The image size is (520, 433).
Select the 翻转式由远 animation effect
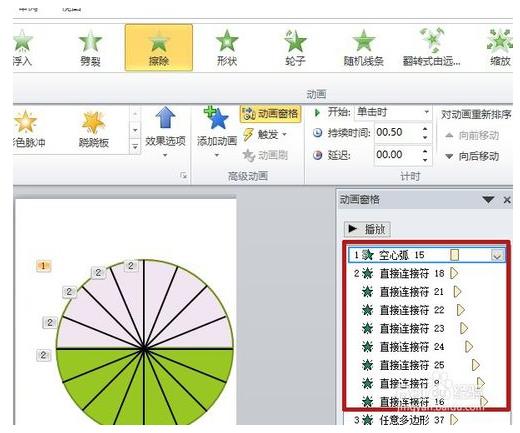432,48
